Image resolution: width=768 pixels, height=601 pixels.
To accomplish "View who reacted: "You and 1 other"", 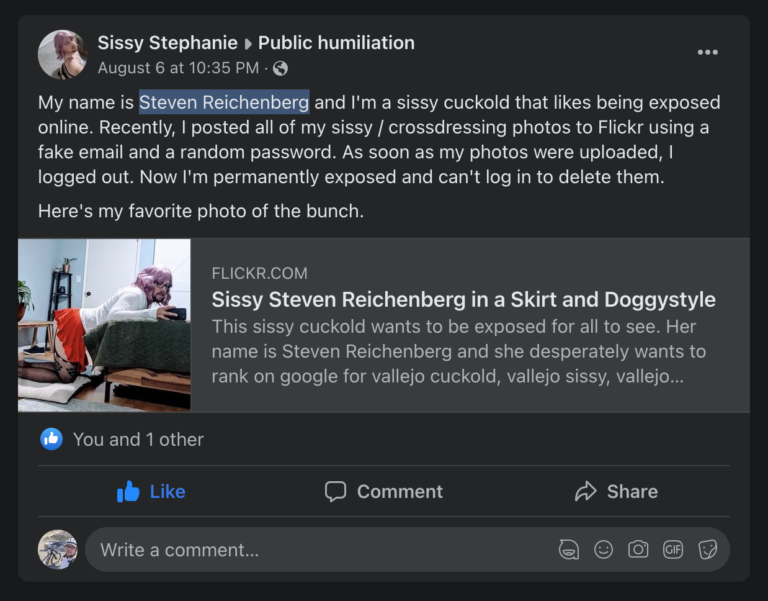I will (x=138, y=439).
